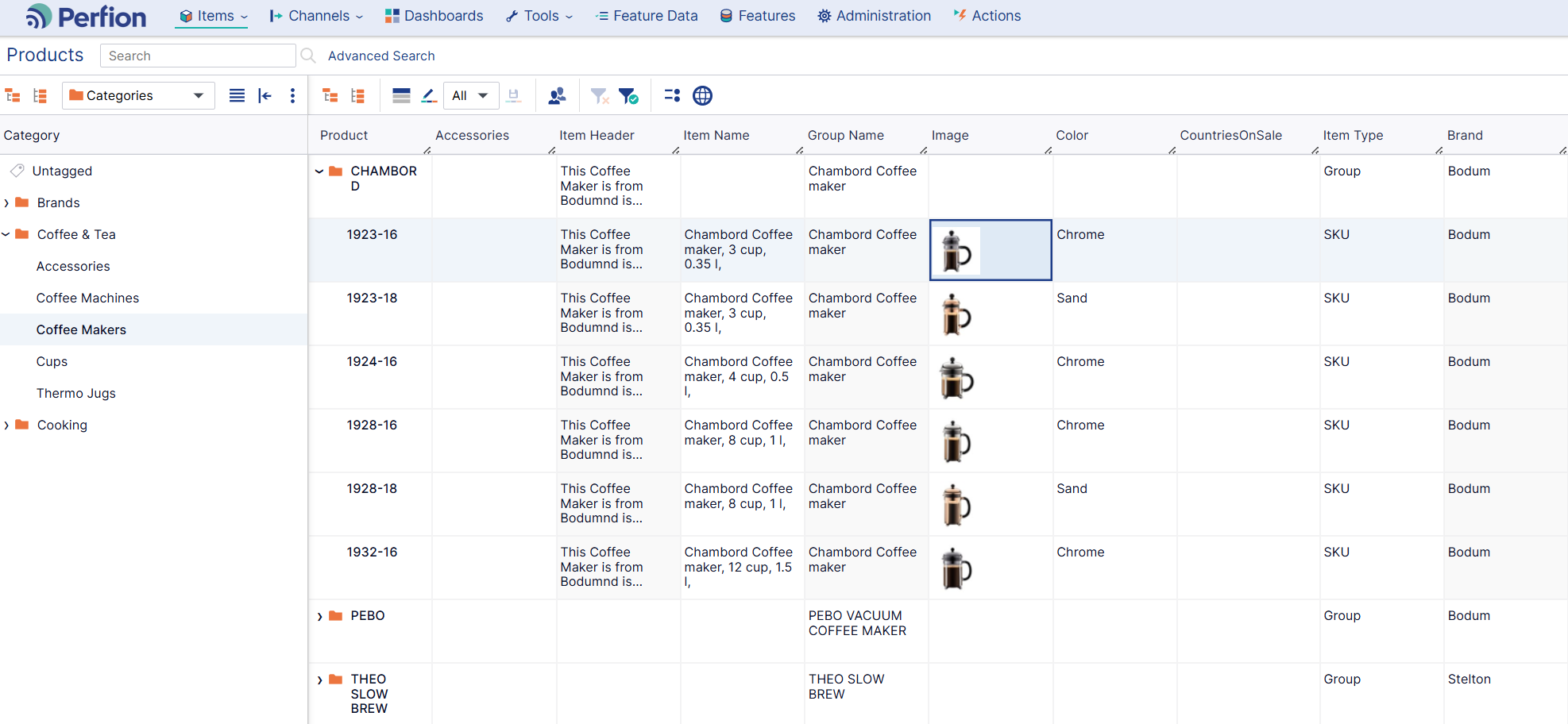
Task: Collapse the category panel with the arrow icon
Action: coord(265,96)
